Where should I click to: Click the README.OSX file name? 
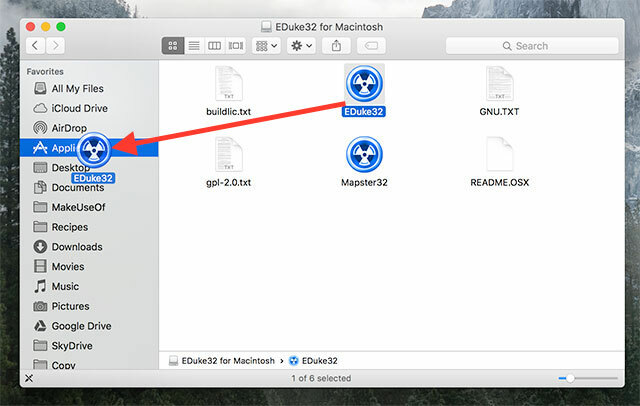pos(500,182)
